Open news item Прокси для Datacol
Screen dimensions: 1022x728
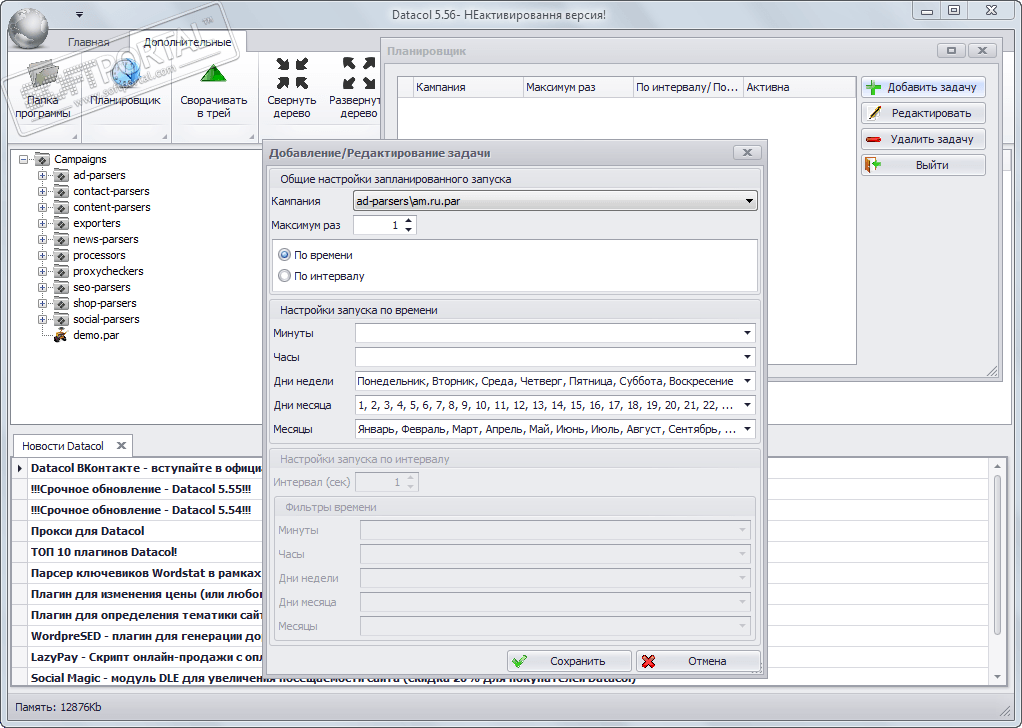point(87,531)
